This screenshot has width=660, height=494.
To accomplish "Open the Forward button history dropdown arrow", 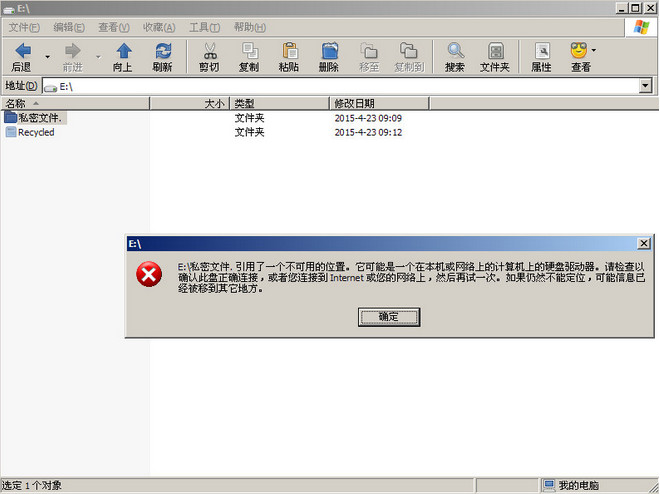I will [98, 56].
